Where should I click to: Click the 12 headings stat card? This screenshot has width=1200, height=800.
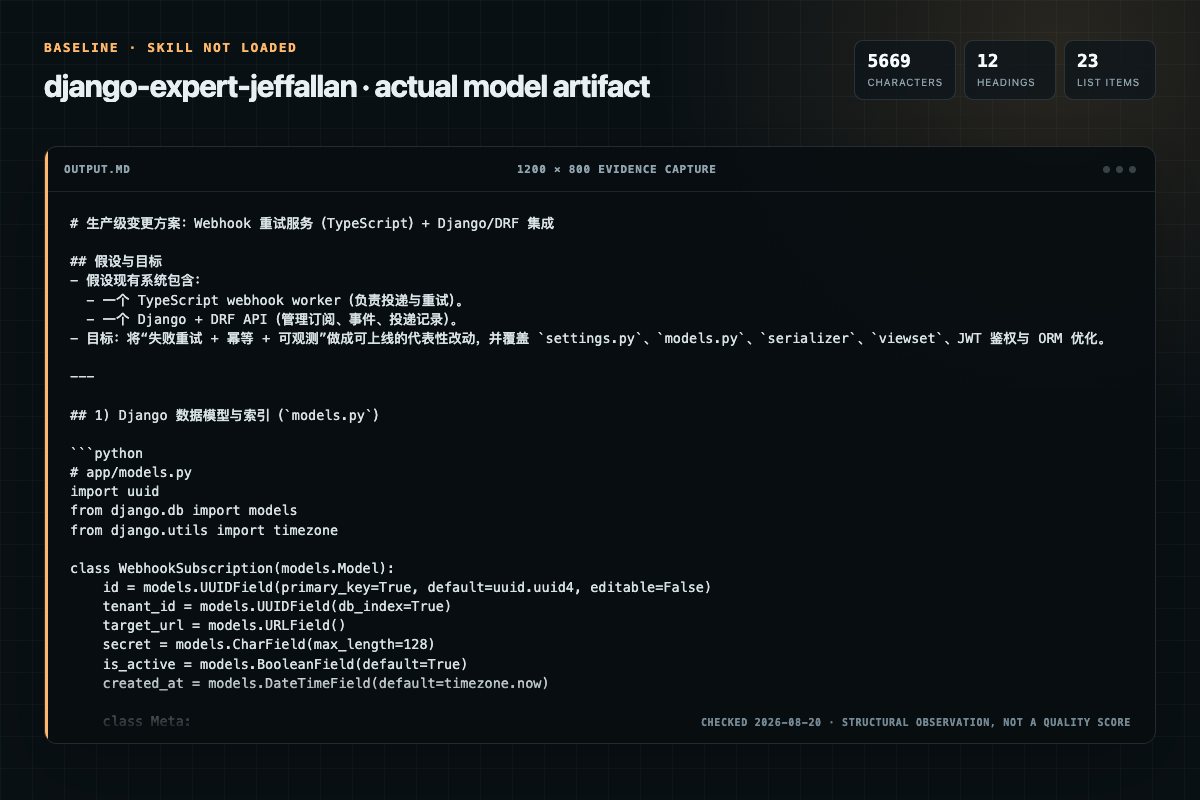pos(1009,70)
